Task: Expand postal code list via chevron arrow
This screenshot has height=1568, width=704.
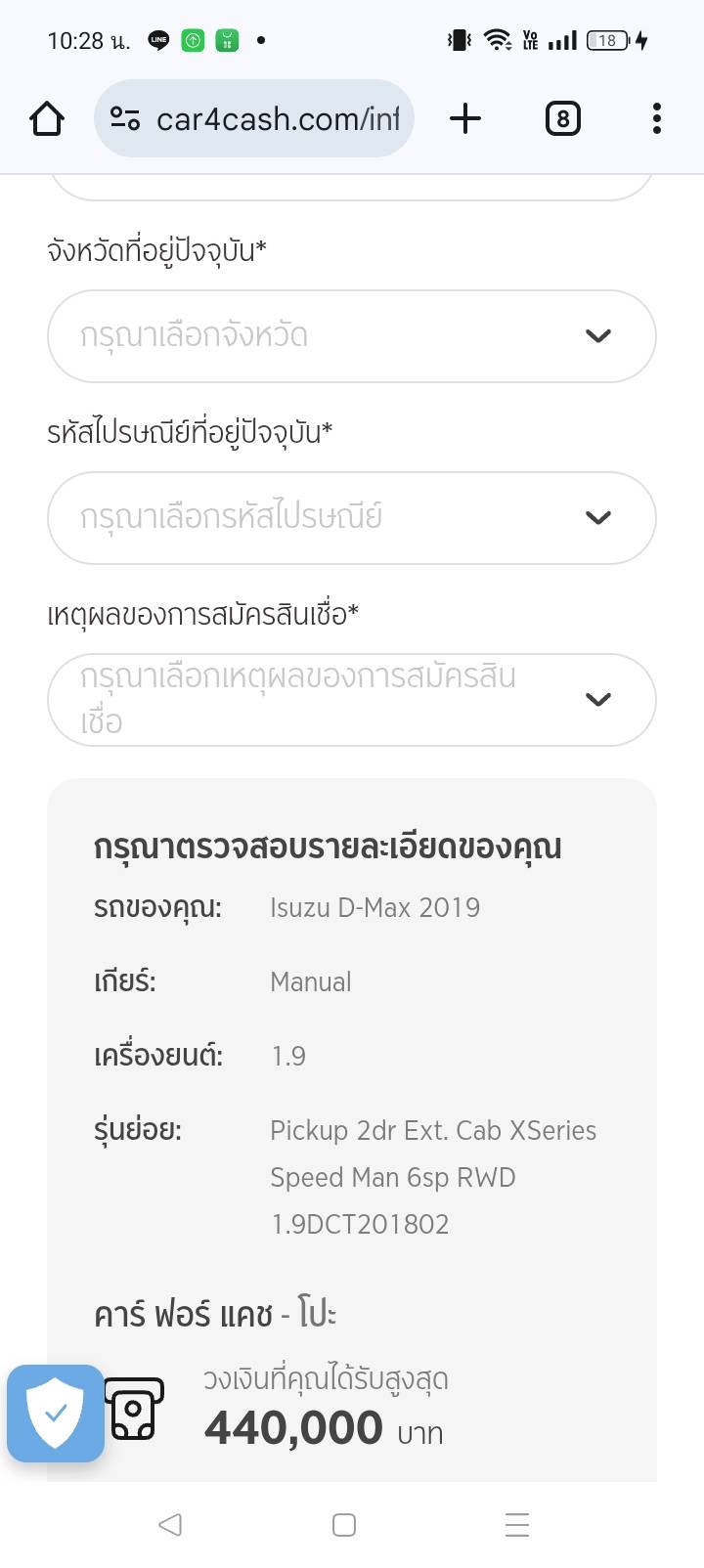Action: (597, 518)
